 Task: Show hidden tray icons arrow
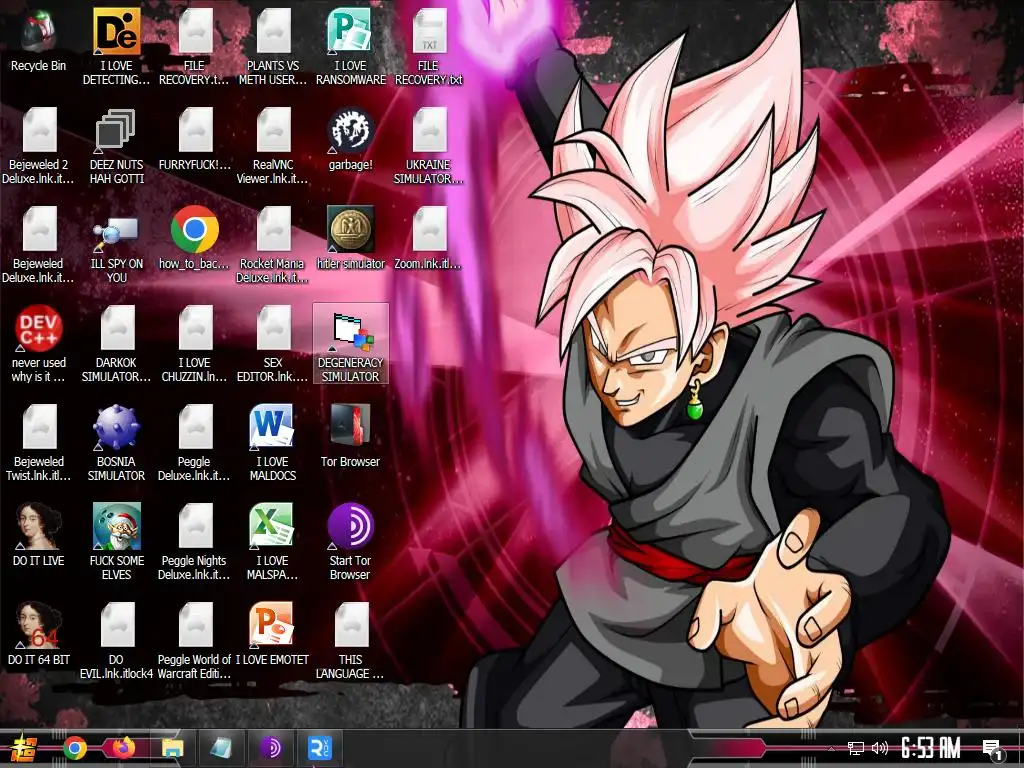pyautogui.click(x=831, y=748)
